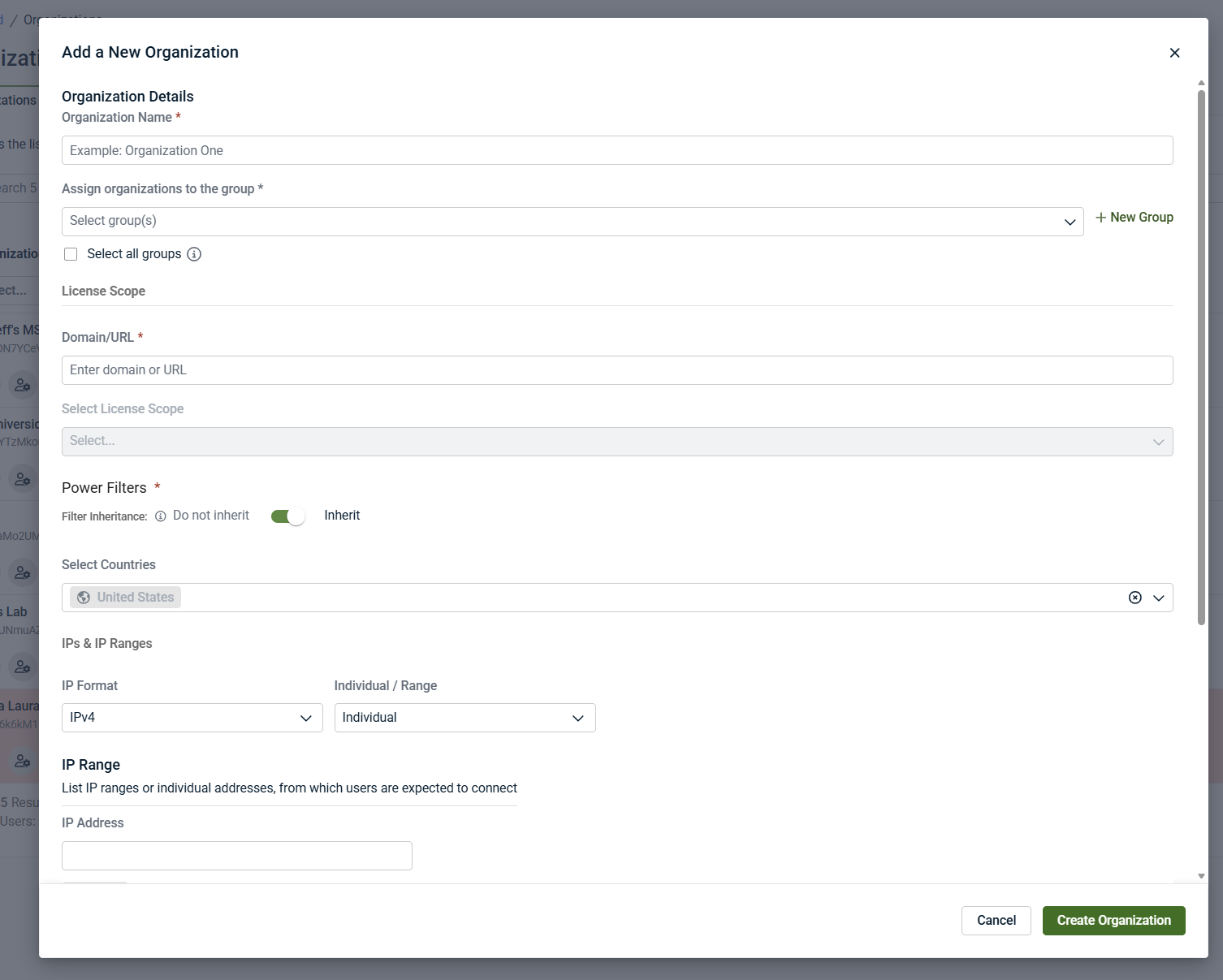Open the IP Format IPv4 dropdown
The height and width of the screenshot is (980, 1223).
coord(192,718)
